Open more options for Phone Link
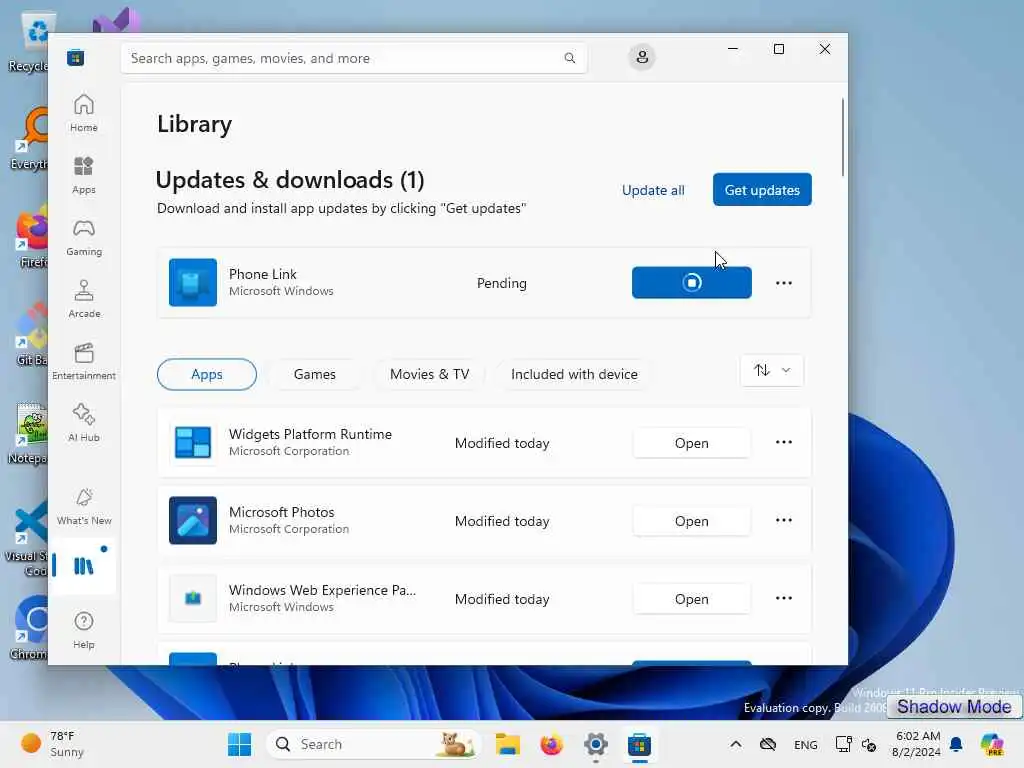This screenshot has width=1024, height=768. coord(784,283)
